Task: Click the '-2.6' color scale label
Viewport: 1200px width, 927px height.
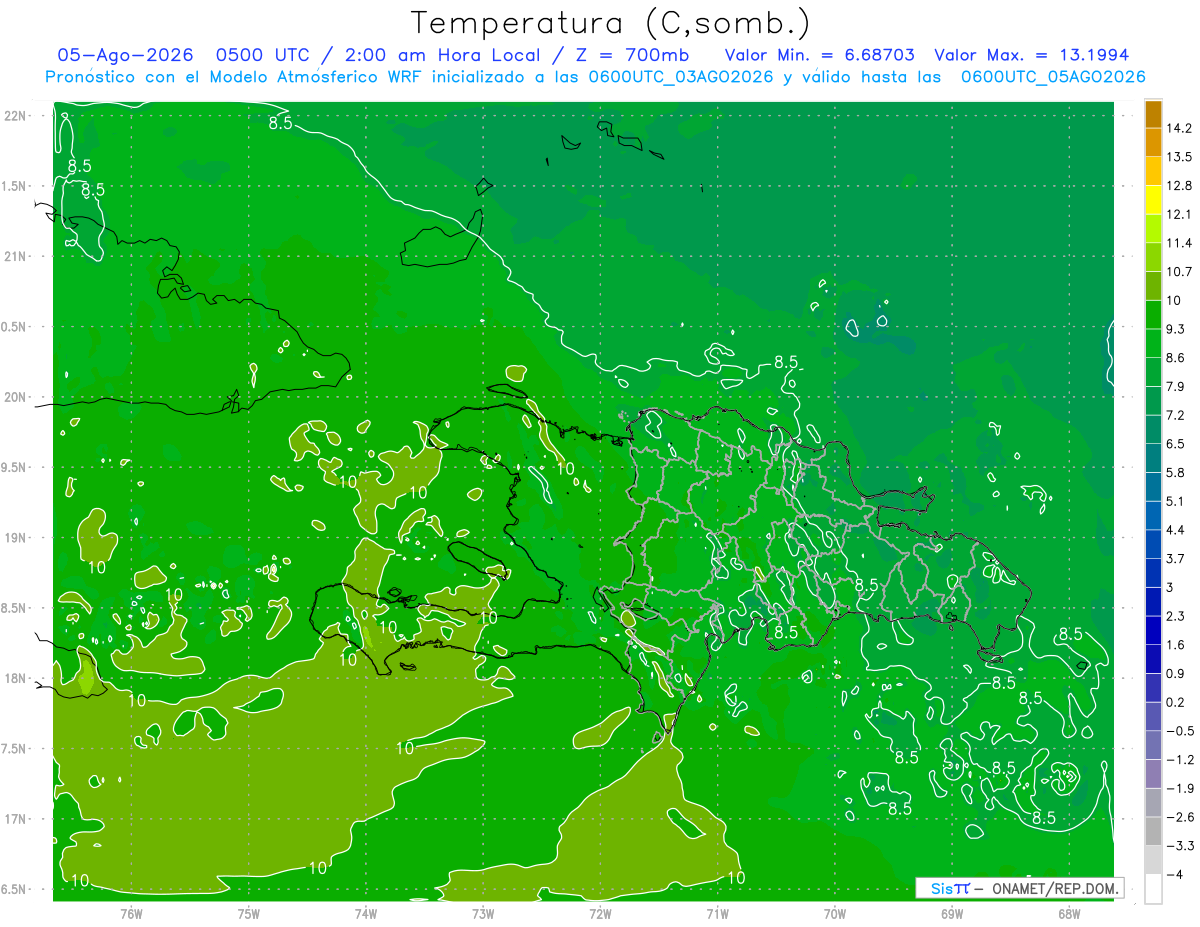Action: (1180, 817)
